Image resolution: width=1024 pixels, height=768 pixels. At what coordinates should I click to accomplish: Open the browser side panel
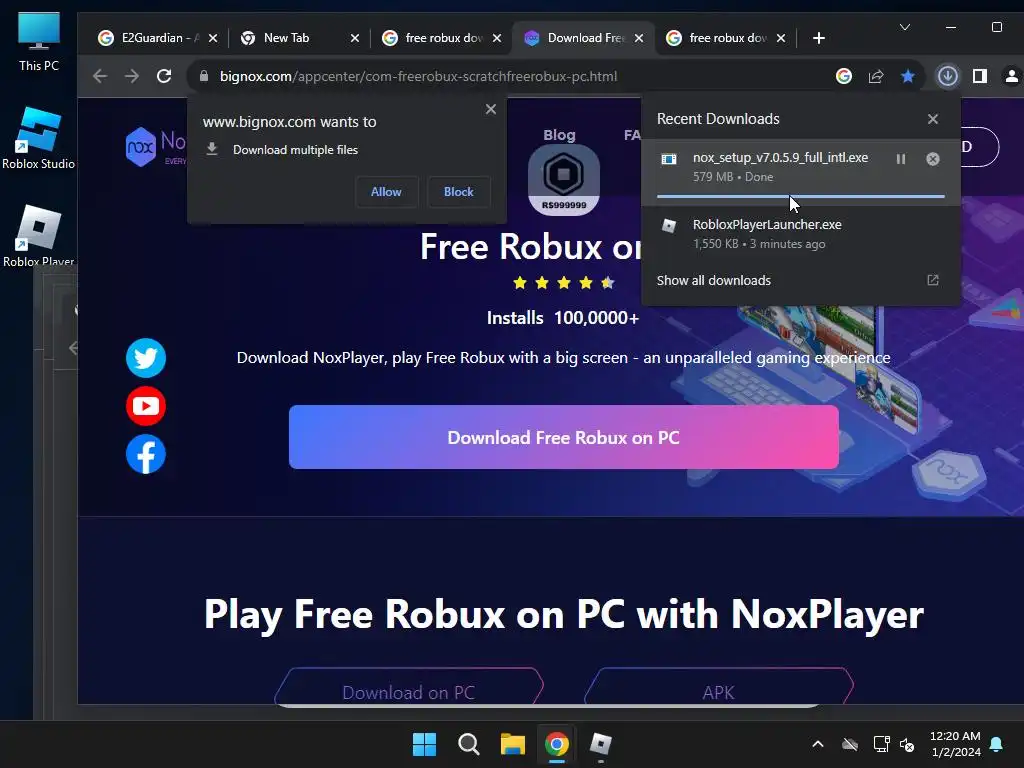[980, 76]
